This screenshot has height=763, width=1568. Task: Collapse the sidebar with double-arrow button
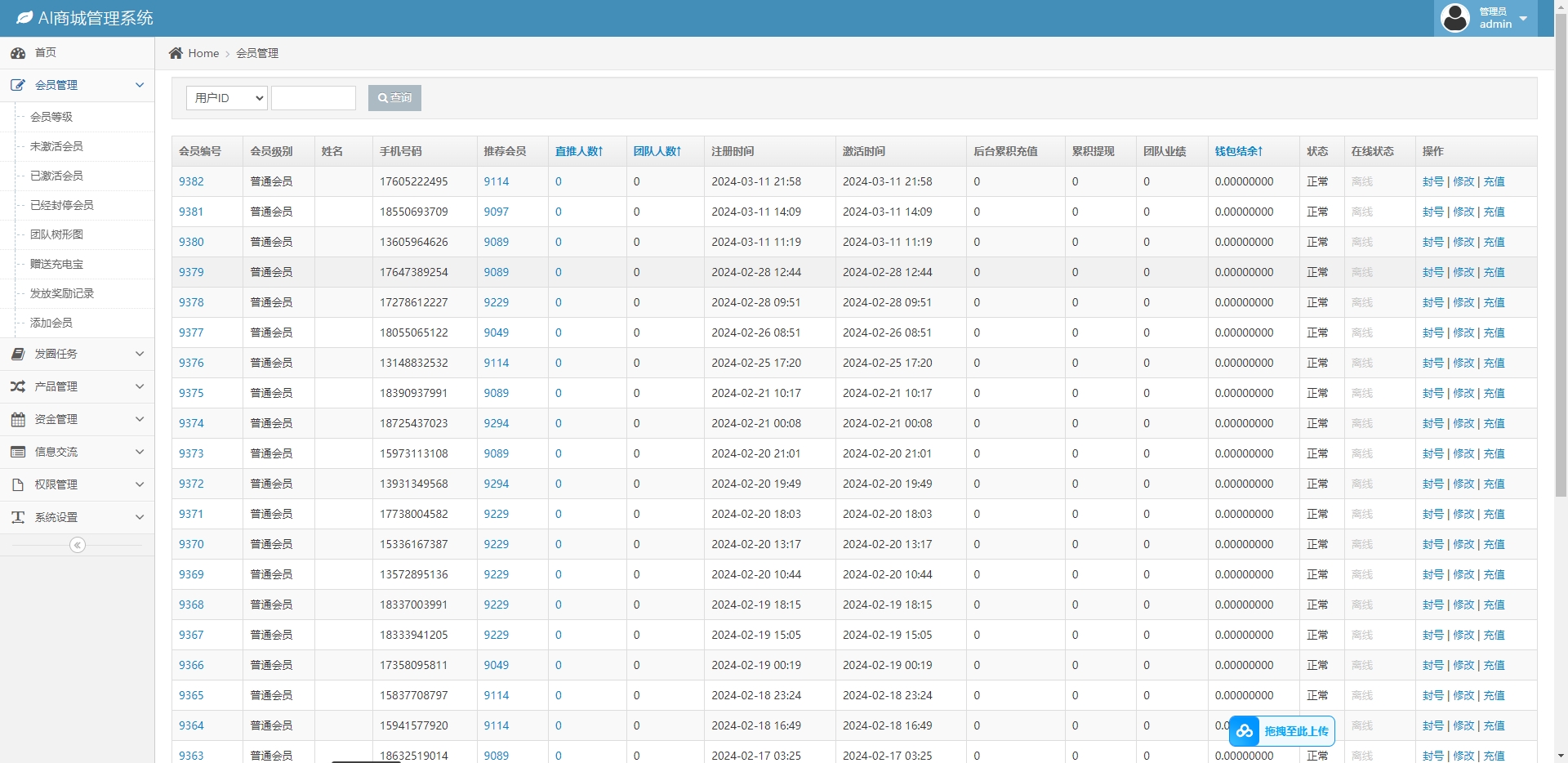(78, 545)
